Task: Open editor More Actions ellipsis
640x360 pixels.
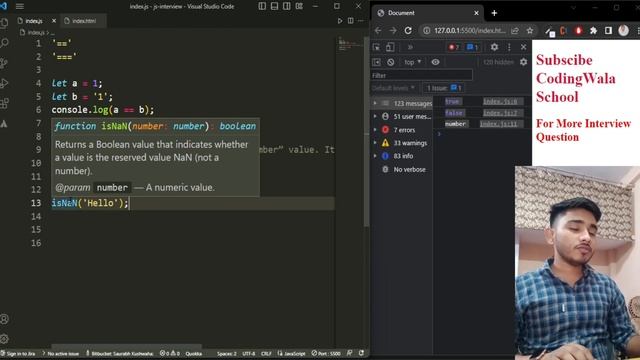Action: tap(360, 21)
